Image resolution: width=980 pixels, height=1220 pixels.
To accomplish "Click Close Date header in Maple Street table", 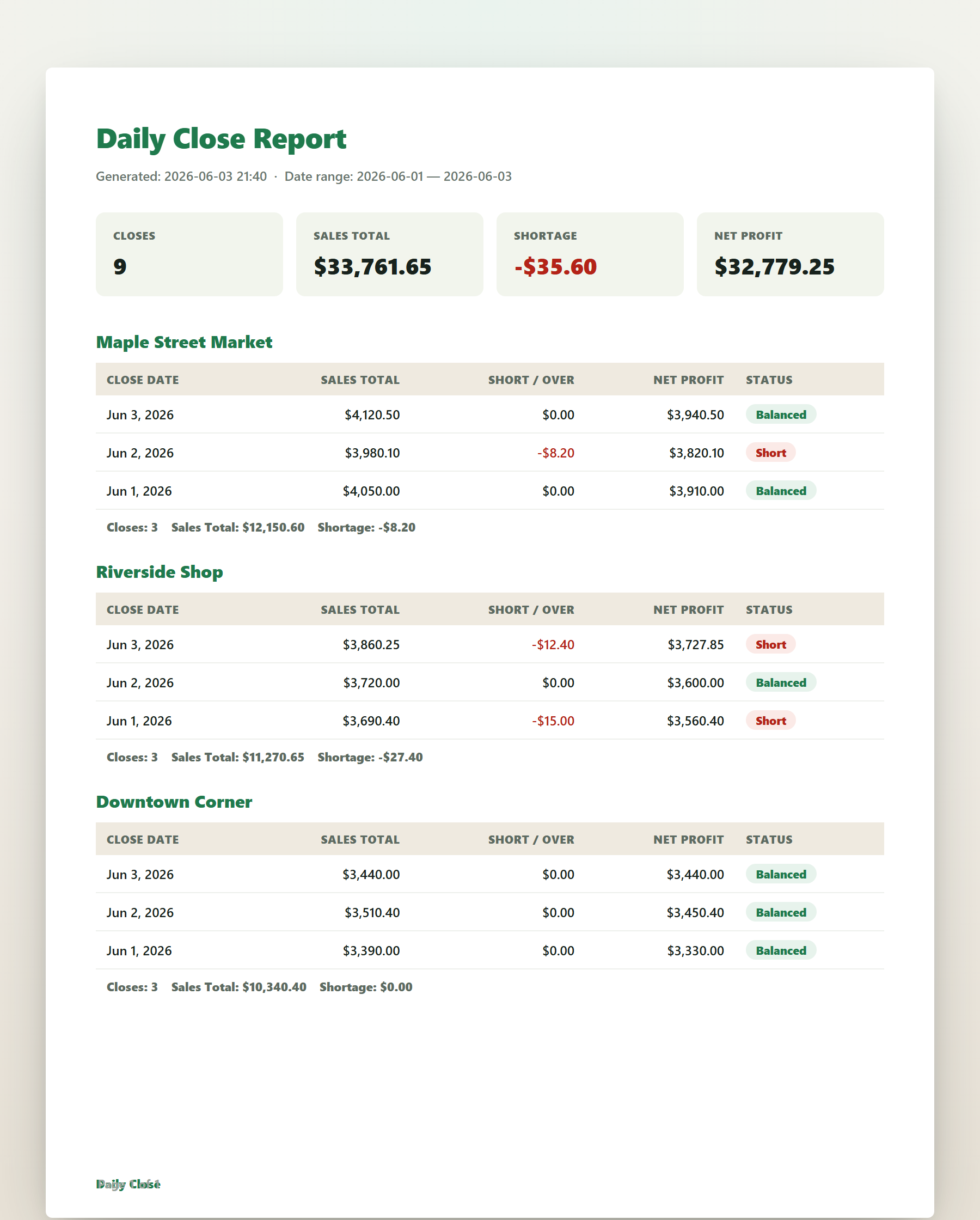I will pyautogui.click(x=143, y=380).
